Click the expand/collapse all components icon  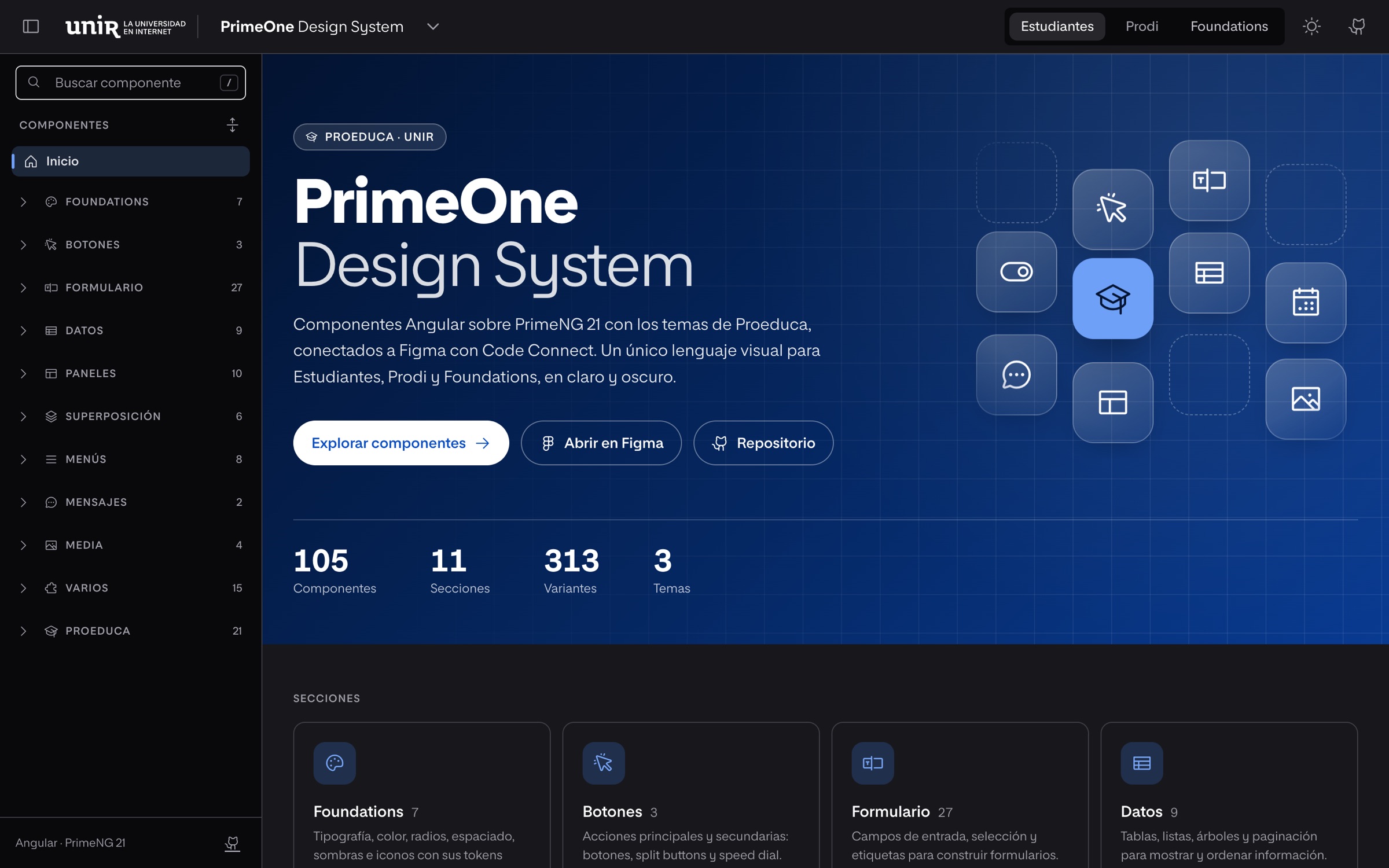(232, 125)
